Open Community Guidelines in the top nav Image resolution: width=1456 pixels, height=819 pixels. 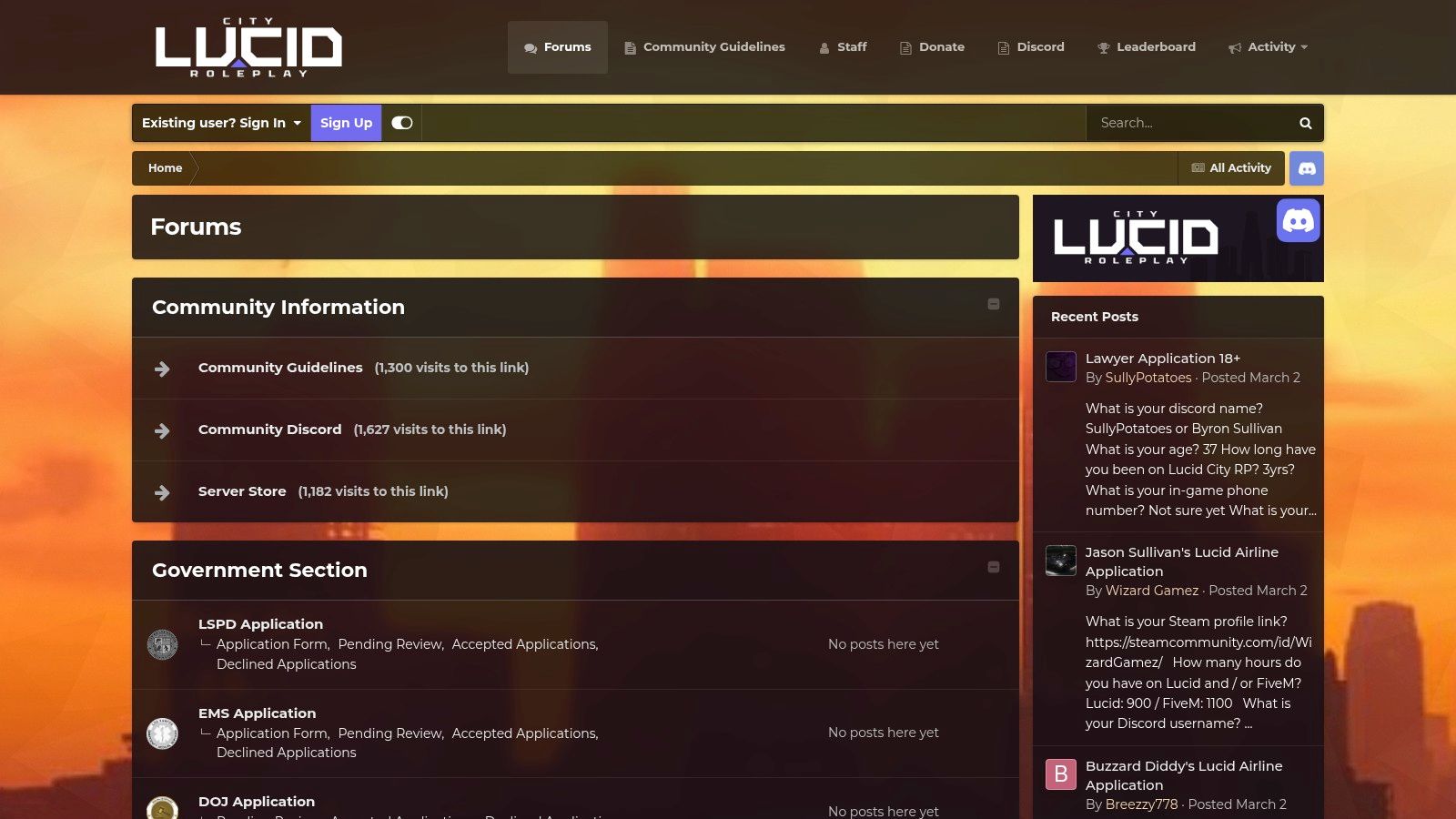704,47
